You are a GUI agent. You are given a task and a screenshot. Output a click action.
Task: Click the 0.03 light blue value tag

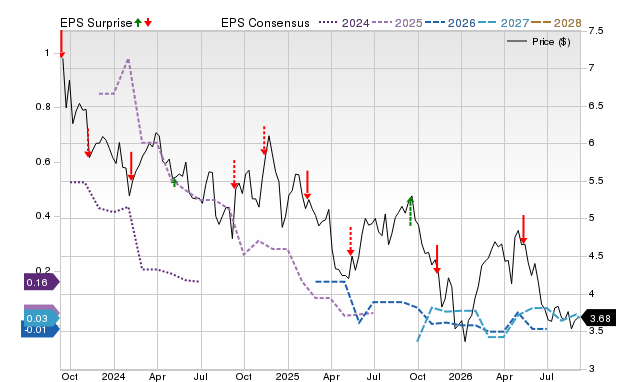click(41, 318)
